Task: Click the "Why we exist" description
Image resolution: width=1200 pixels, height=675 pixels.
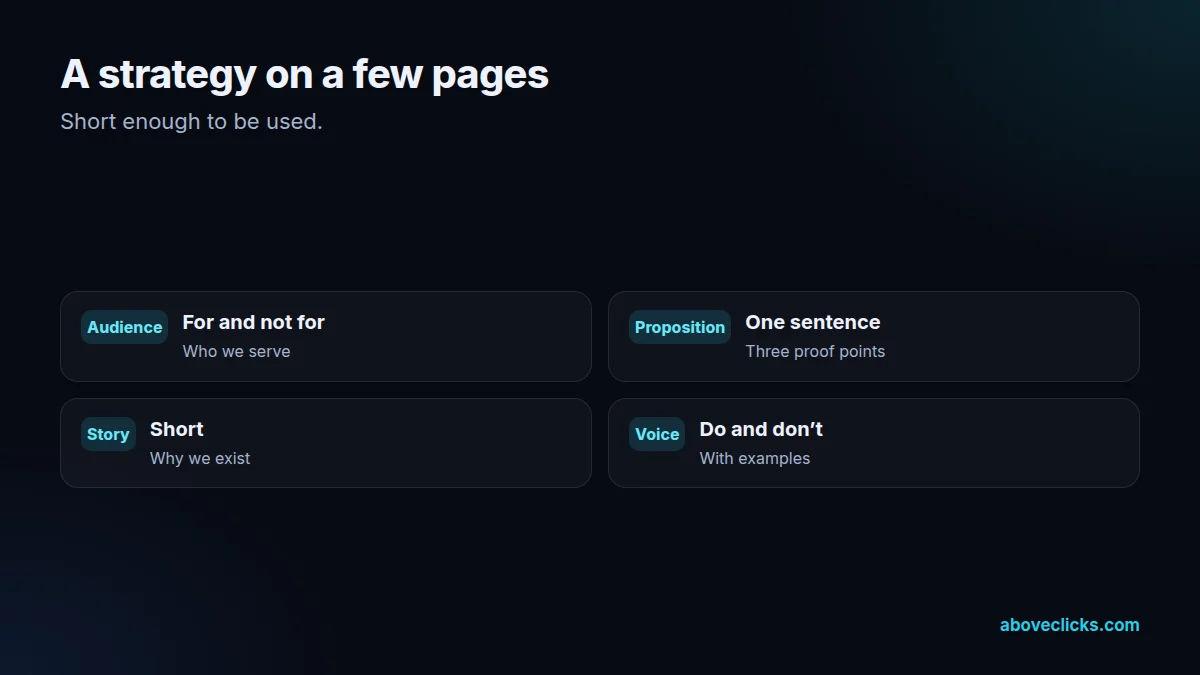Action: [x=200, y=458]
